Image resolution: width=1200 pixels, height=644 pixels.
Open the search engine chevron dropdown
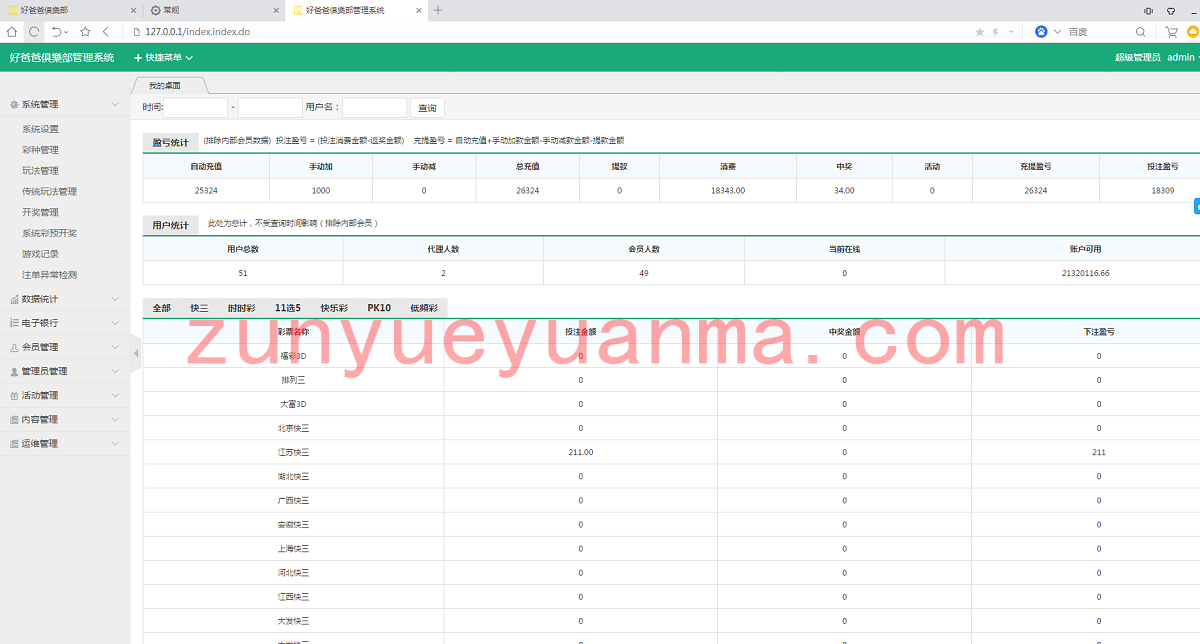(x=1058, y=32)
